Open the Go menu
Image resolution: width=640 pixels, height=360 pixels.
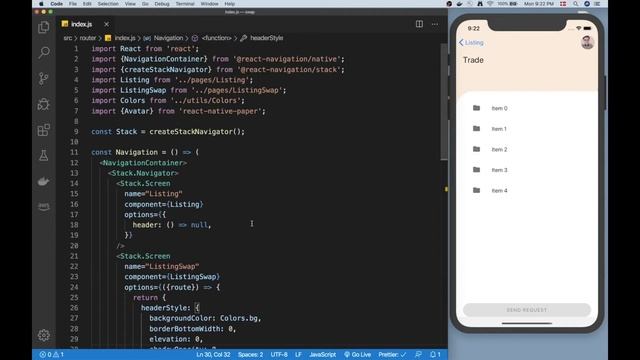tap(145, 4)
